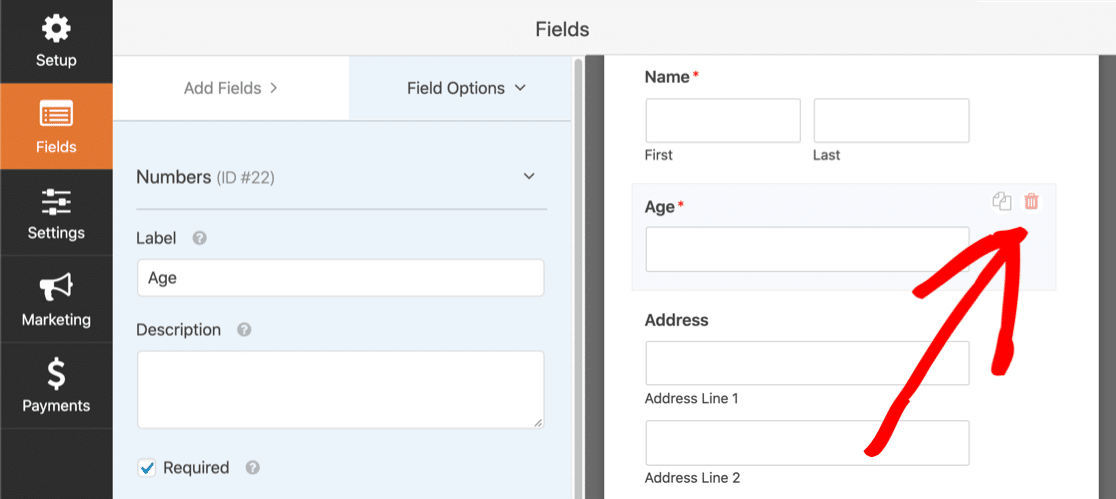This screenshot has width=1116, height=499.
Task: Uncheck the Required checkbox
Action: tap(147, 467)
